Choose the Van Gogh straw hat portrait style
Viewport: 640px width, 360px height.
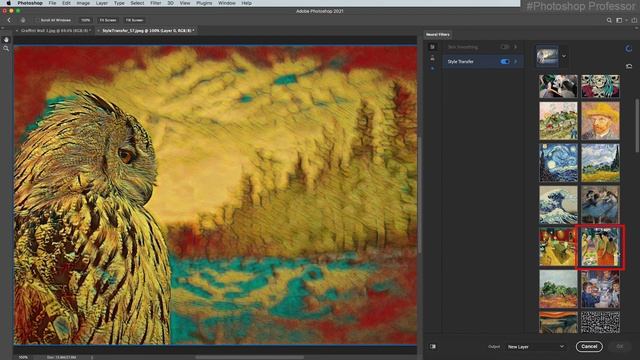[x=600, y=121]
